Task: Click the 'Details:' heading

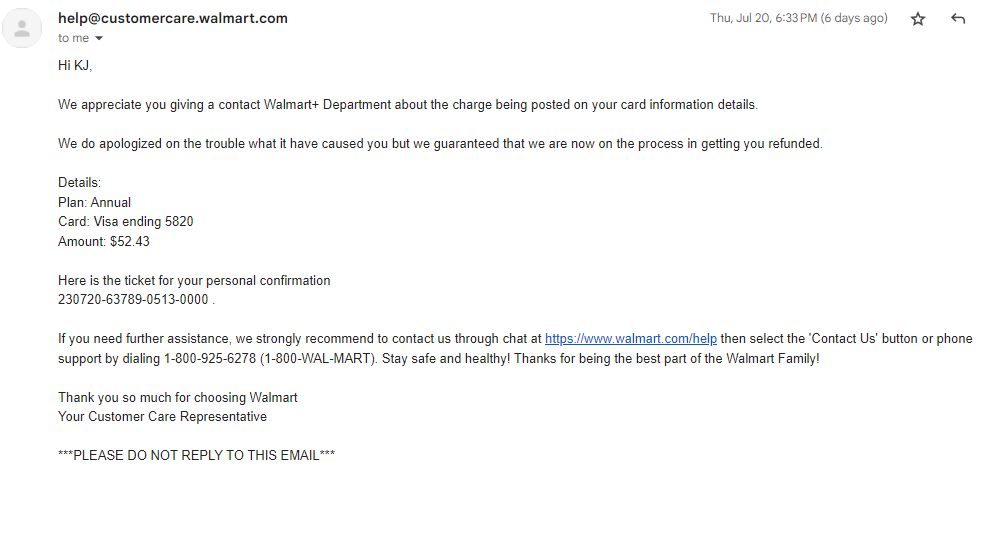Action: tap(79, 183)
